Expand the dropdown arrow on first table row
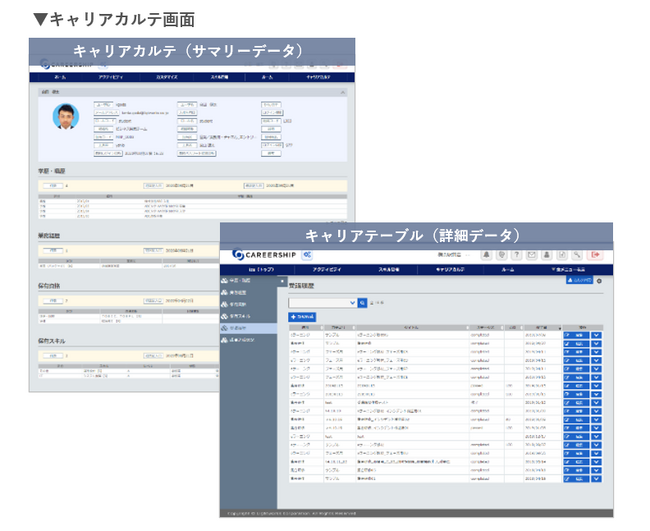 click(x=597, y=335)
